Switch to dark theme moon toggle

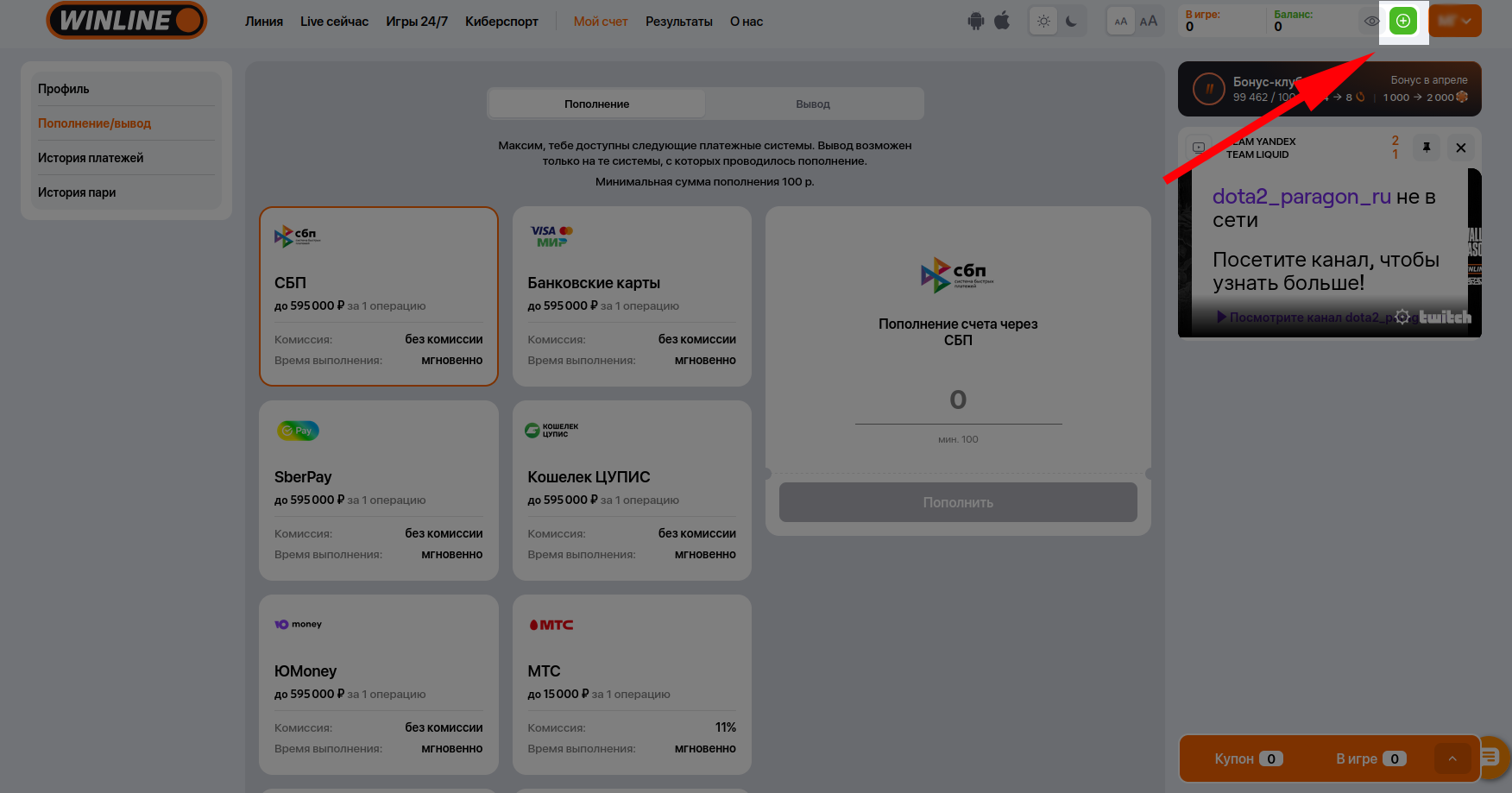pos(1072,22)
